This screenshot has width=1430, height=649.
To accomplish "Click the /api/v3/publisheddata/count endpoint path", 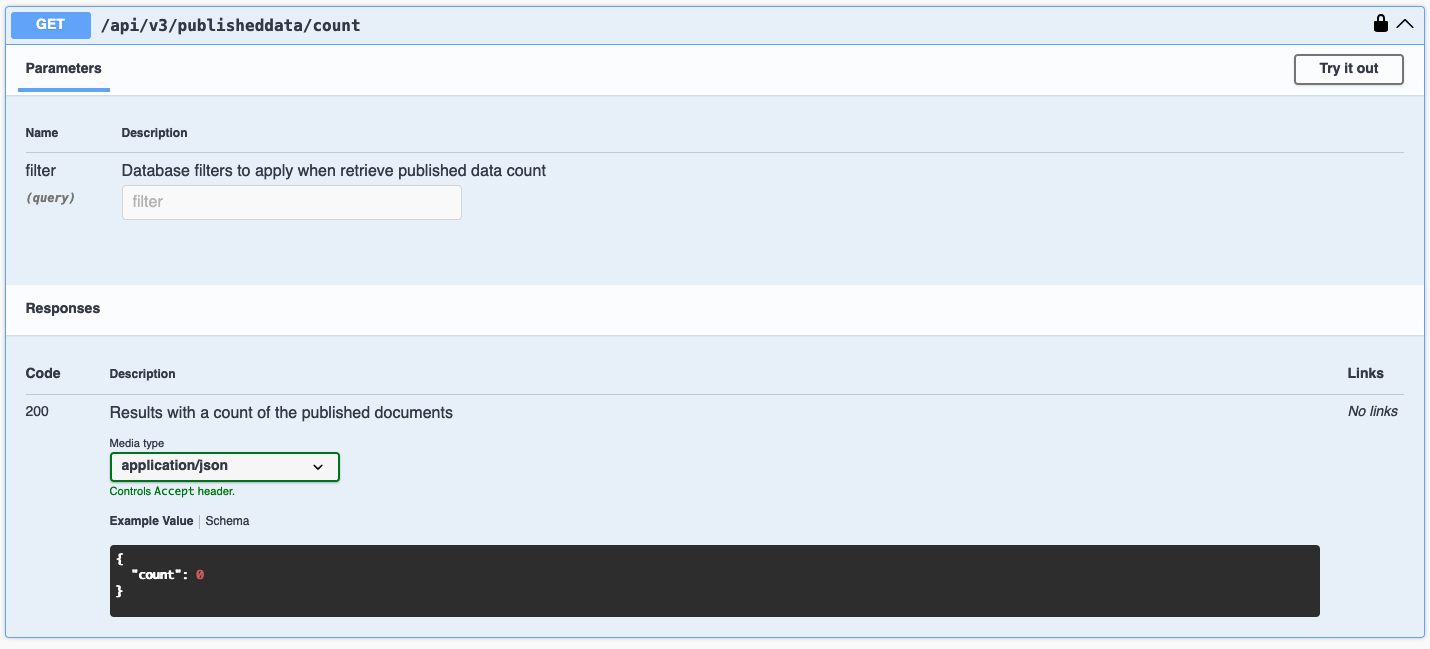I will coord(230,25).
